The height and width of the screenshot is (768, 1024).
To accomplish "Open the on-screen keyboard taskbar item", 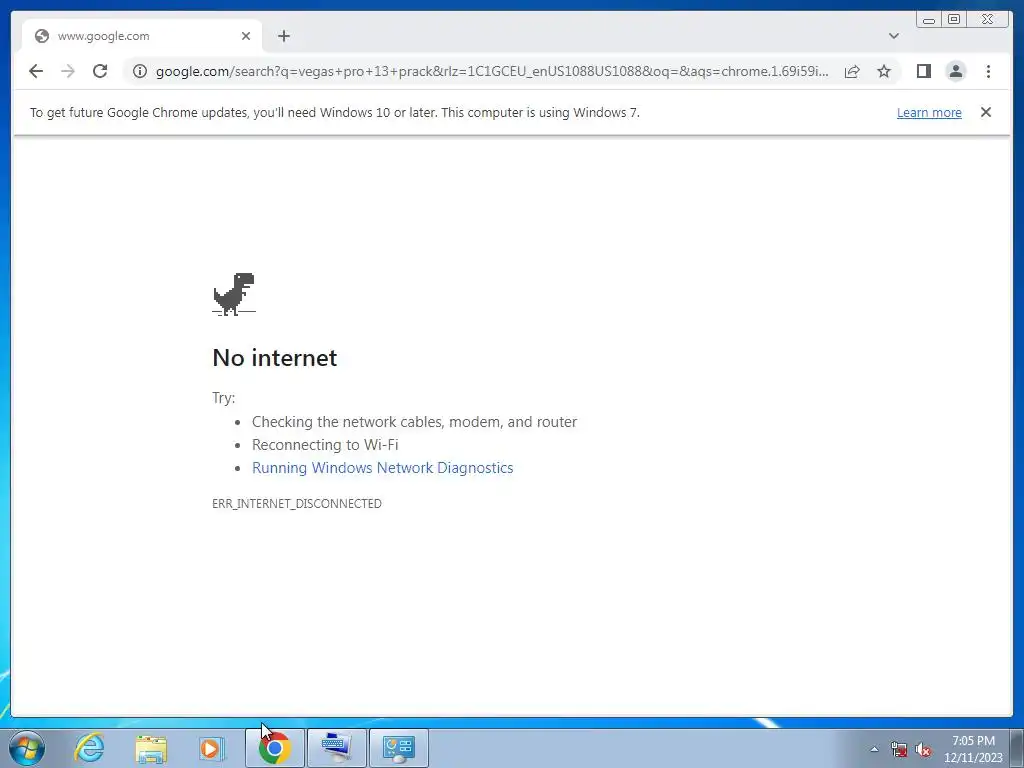I will point(336,748).
